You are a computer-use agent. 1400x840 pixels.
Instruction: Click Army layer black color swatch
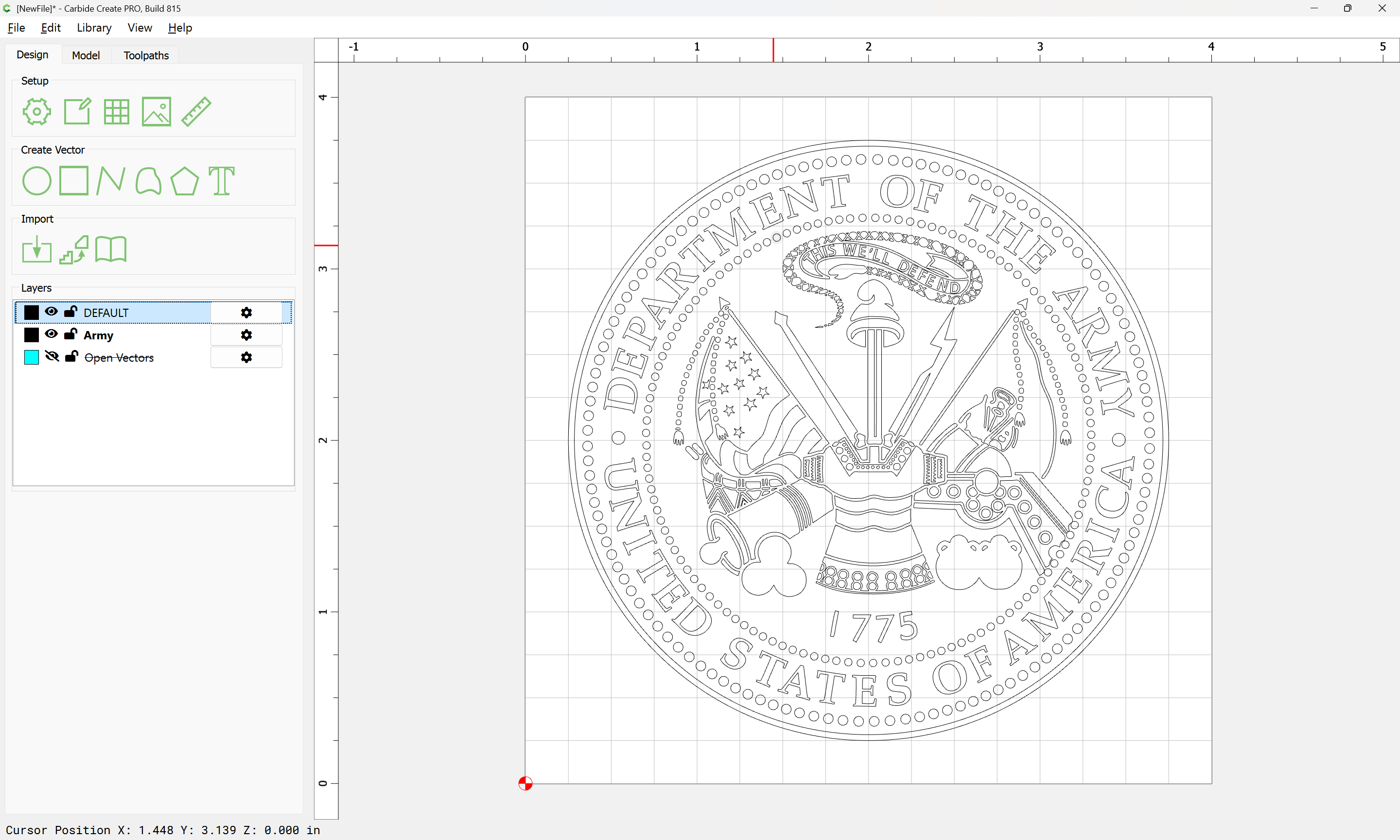coord(32,335)
